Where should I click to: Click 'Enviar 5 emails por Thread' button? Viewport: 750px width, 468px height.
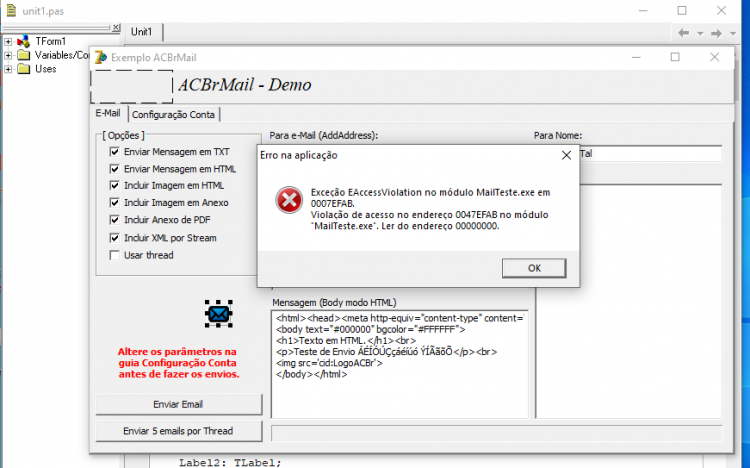coord(178,431)
